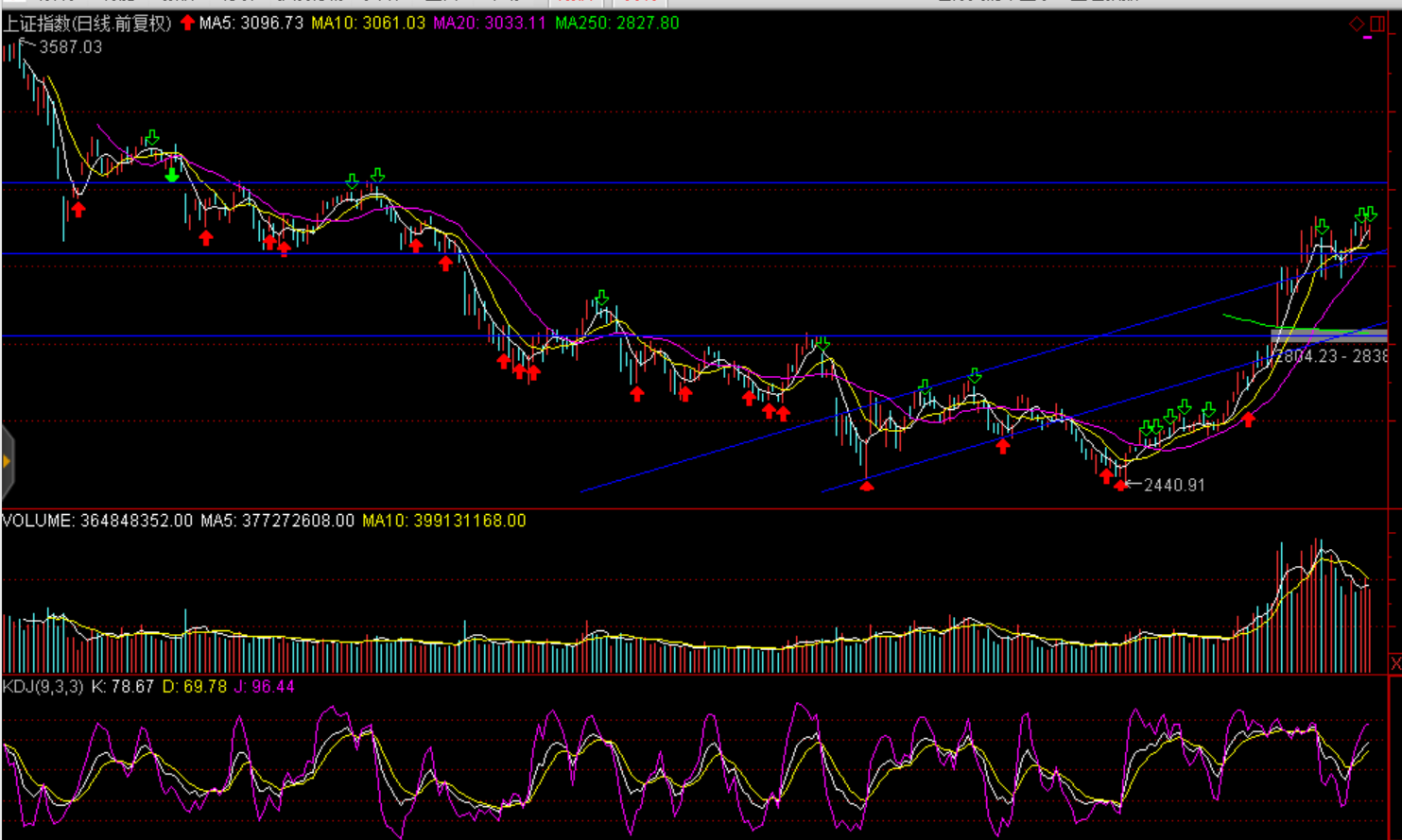Click the 2440.91 low price label
Screen dimensions: 1402x840
pyautogui.click(x=1174, y=485)
